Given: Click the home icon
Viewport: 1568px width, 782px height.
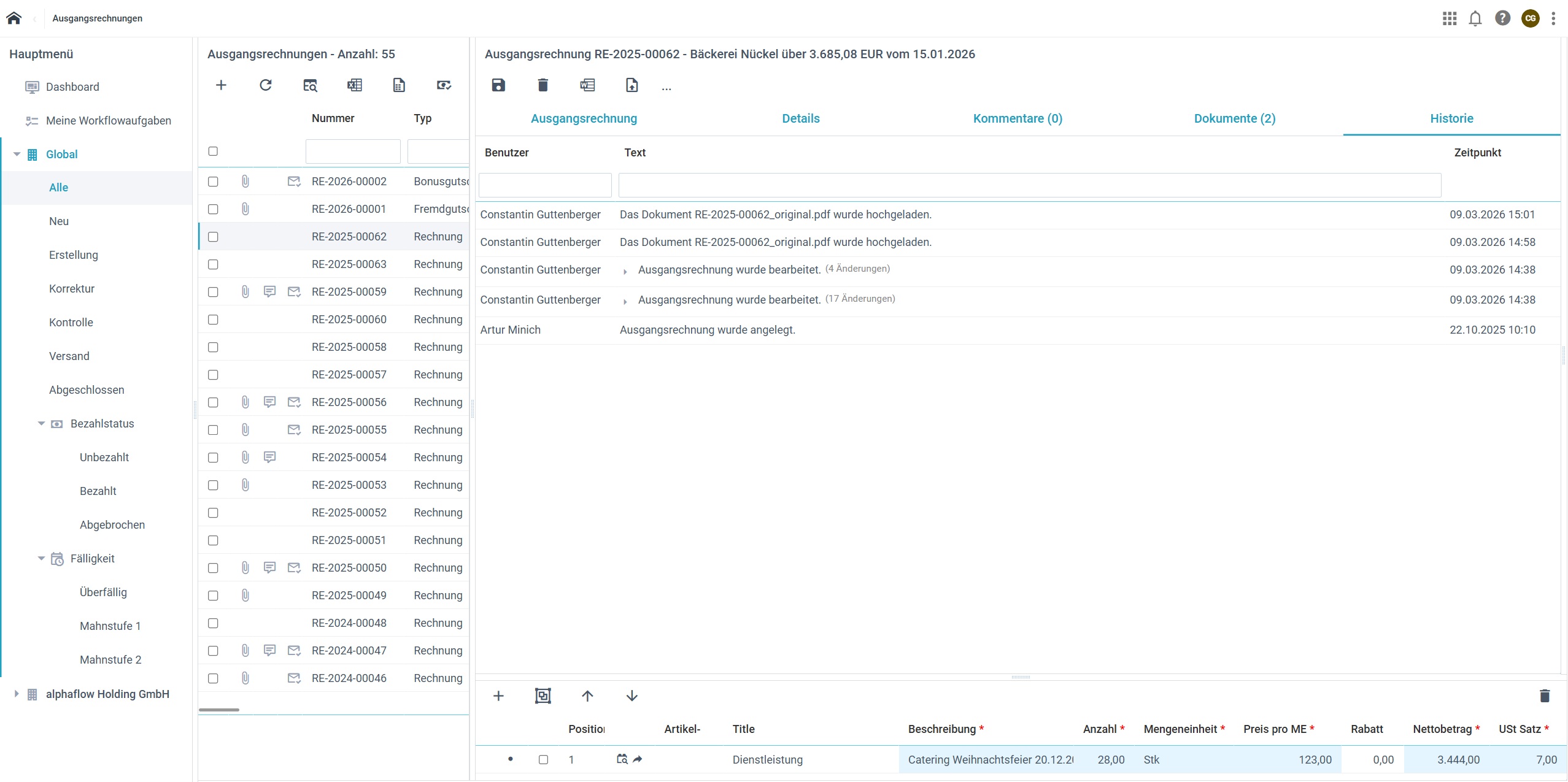Looking at the screenshot, I should coord(14,18).
